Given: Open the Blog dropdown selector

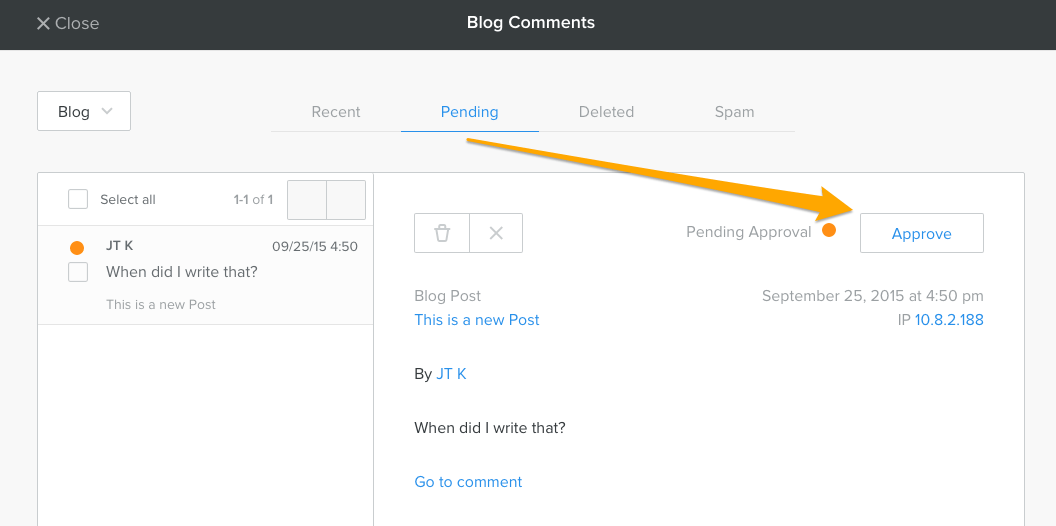Looking at the screenshot, I should pos(84,111).
